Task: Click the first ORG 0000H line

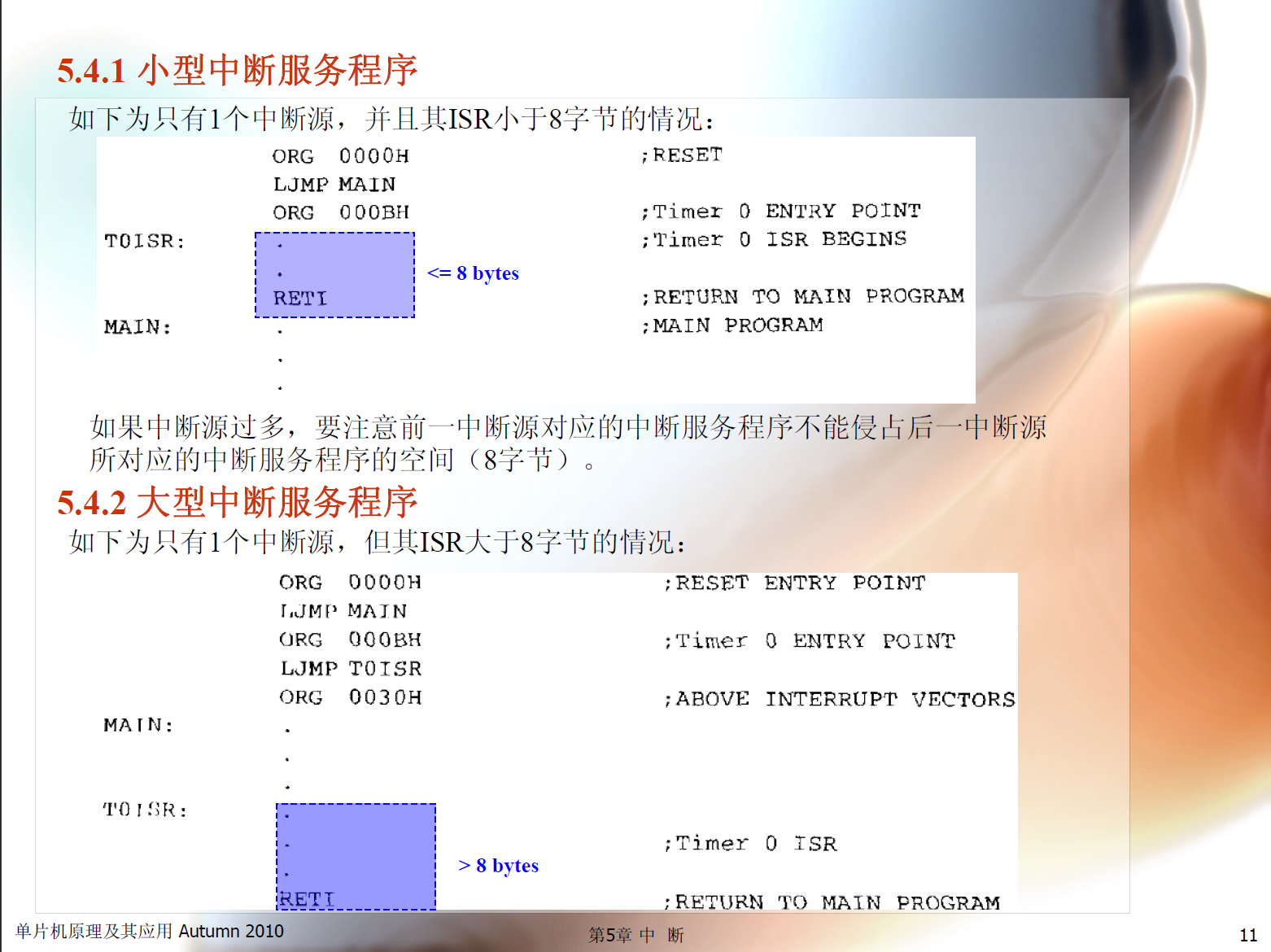Action: click(341, 156)
